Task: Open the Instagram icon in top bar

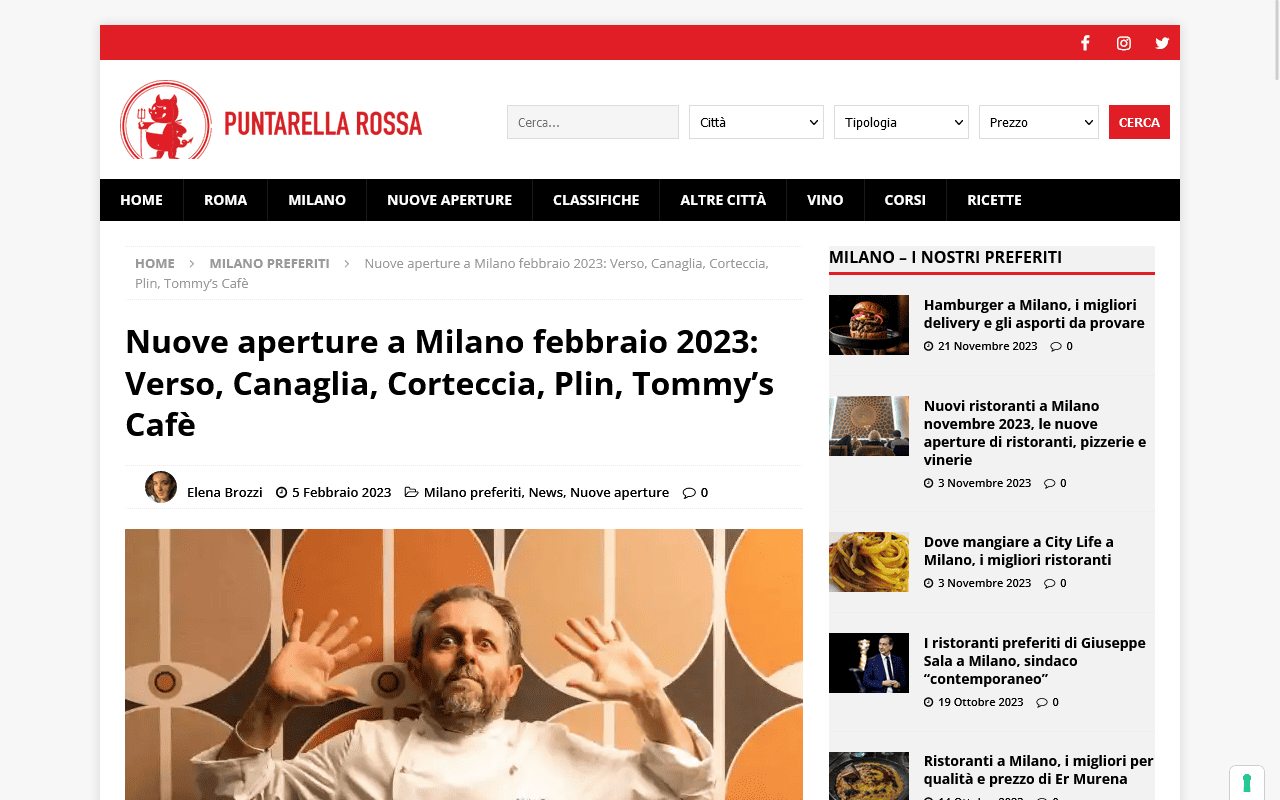Action: [1124, 43]
